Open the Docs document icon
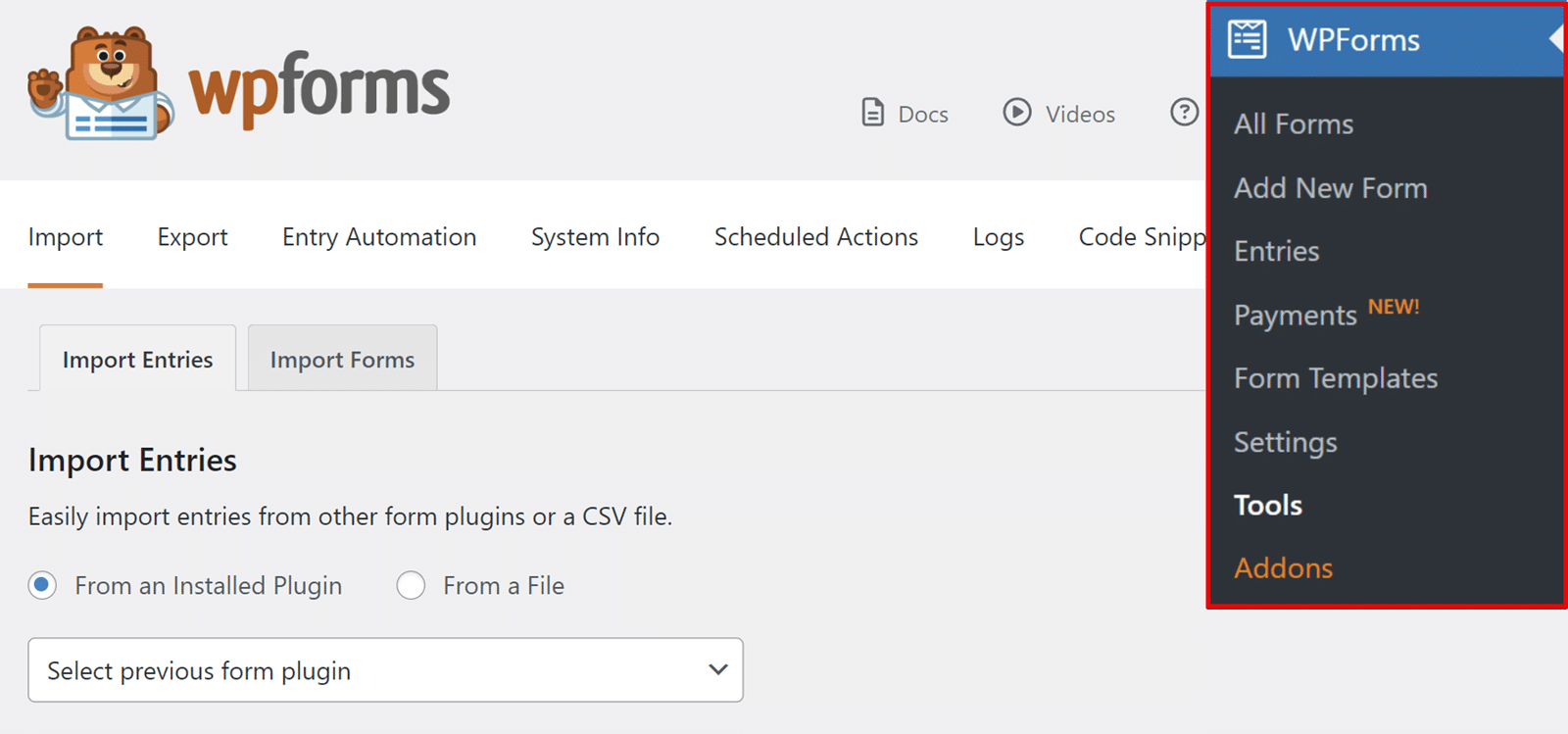This screenshot has height=734, width=1568. pos(872,113)
